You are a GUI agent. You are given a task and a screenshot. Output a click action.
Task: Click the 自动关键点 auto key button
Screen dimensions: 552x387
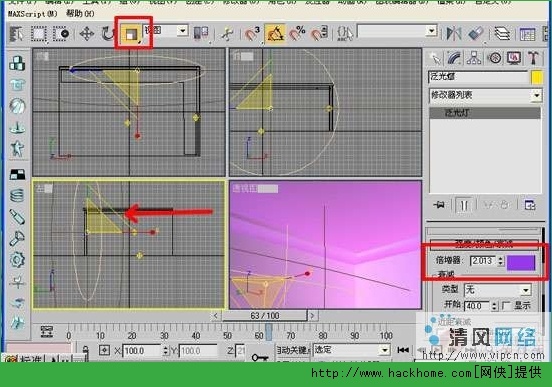pyautogui.click(x=292, y=350)
